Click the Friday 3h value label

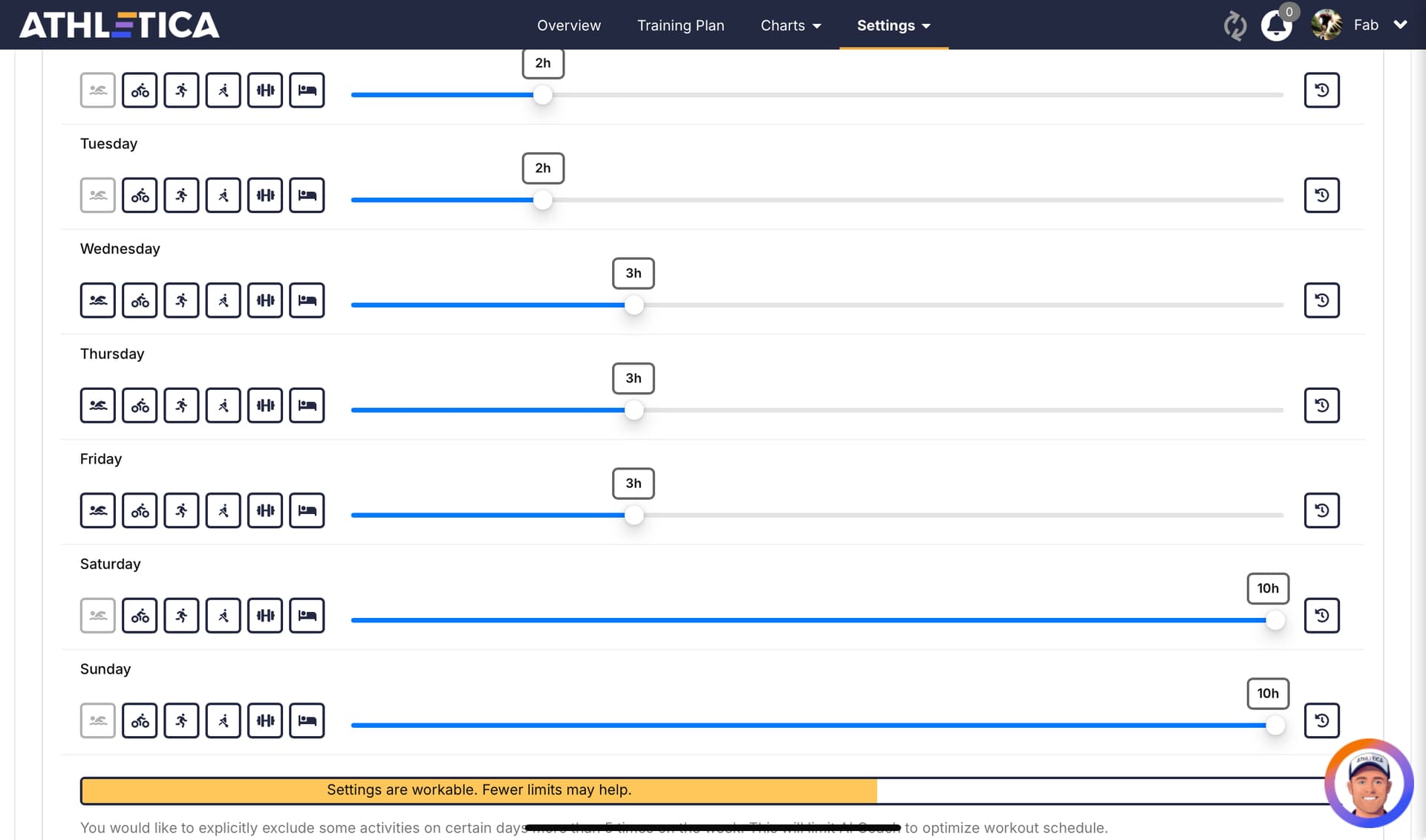pos(633,484)
